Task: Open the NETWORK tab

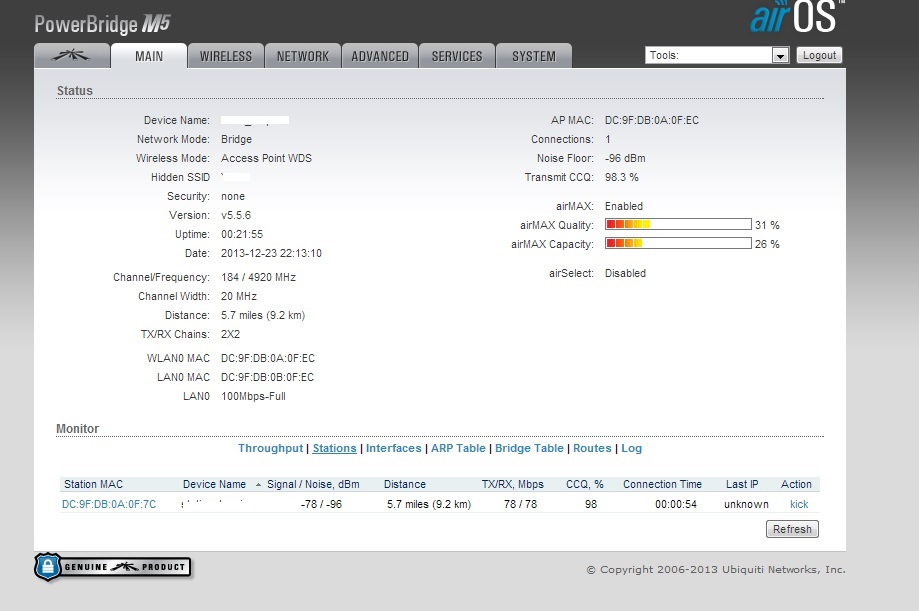Action: 303,56
